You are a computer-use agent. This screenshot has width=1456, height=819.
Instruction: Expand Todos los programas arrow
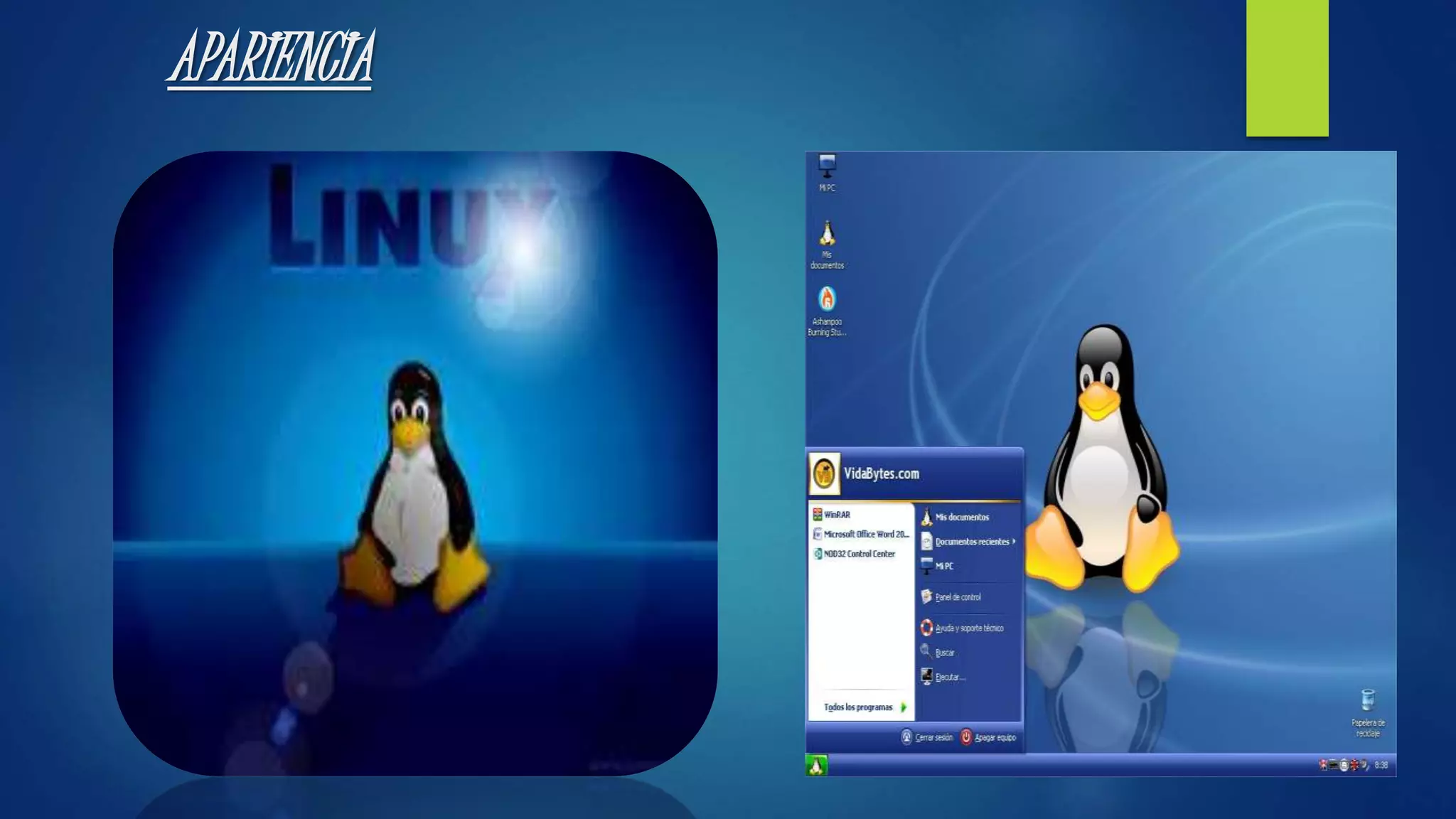pos(904,707)
